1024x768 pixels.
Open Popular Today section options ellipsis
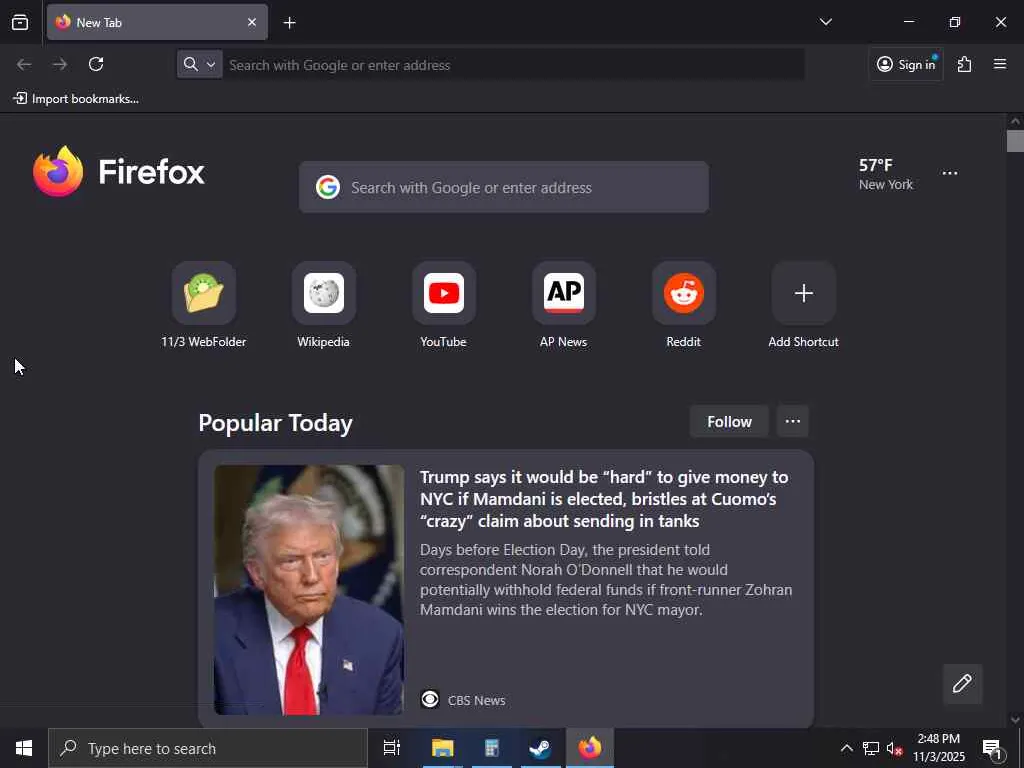pyautogui.click(x=793, y=421)
